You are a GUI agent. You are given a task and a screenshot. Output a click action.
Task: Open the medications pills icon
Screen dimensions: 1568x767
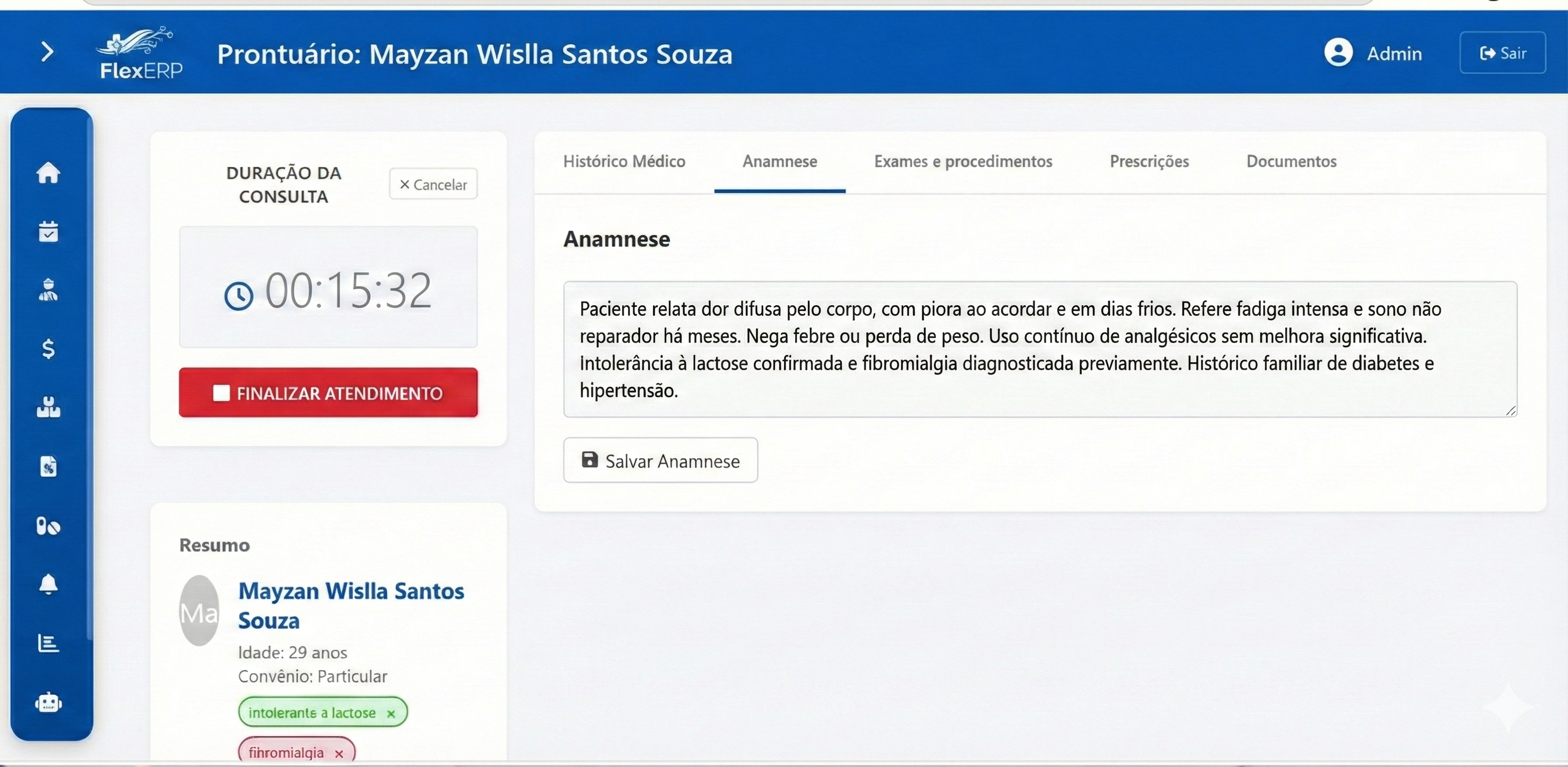point(48,525)
